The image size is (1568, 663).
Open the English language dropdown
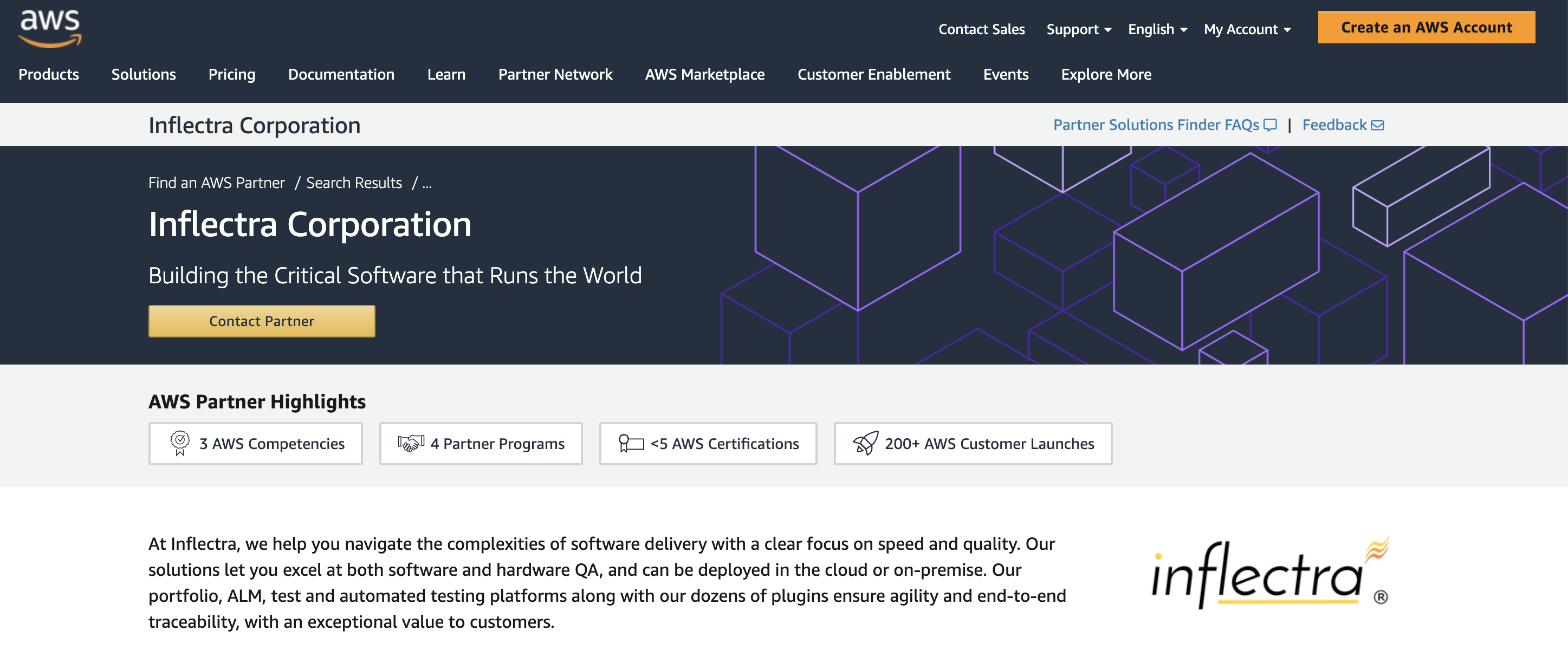1157,29
